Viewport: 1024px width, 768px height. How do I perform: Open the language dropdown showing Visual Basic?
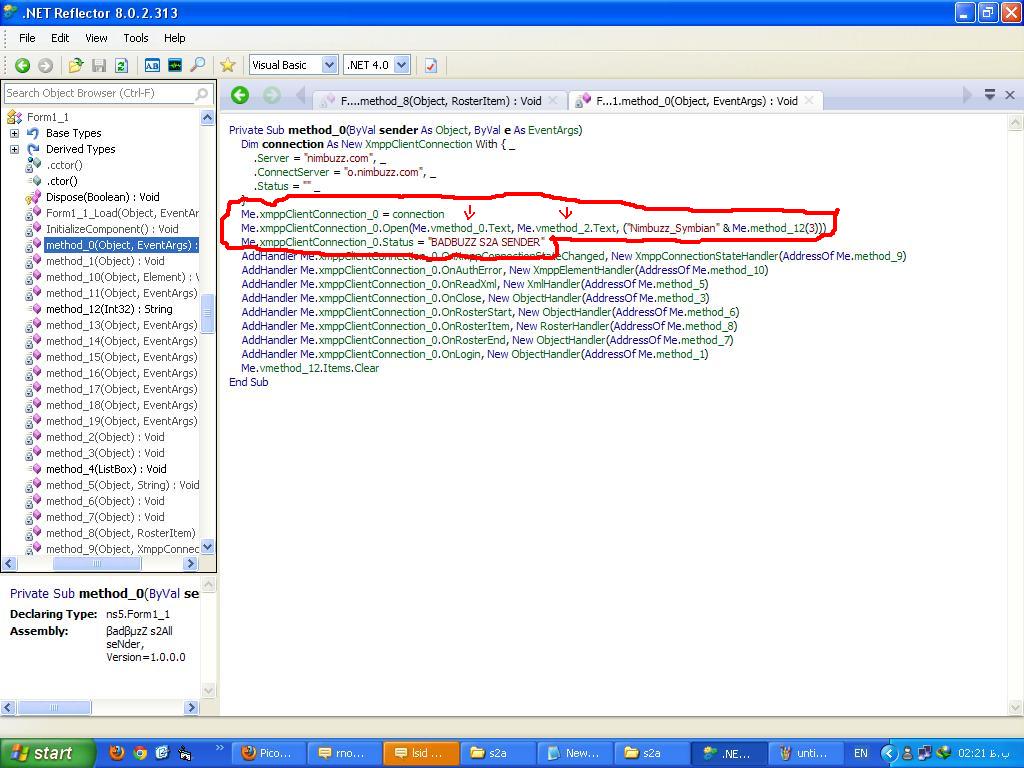point(330,65)
